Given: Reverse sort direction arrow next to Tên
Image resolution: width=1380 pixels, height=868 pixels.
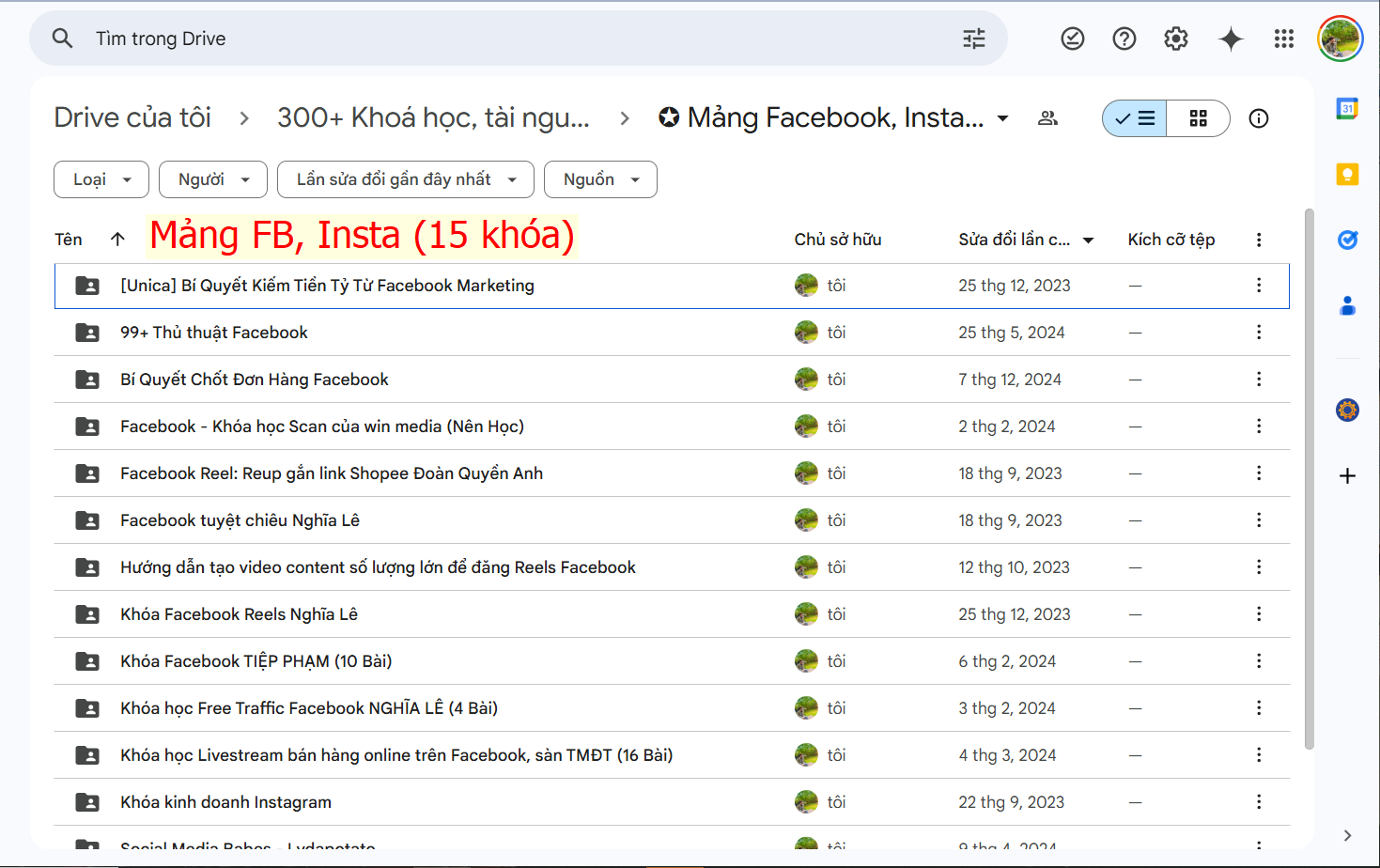Looking at the screenshot, I should click(117, 239).
